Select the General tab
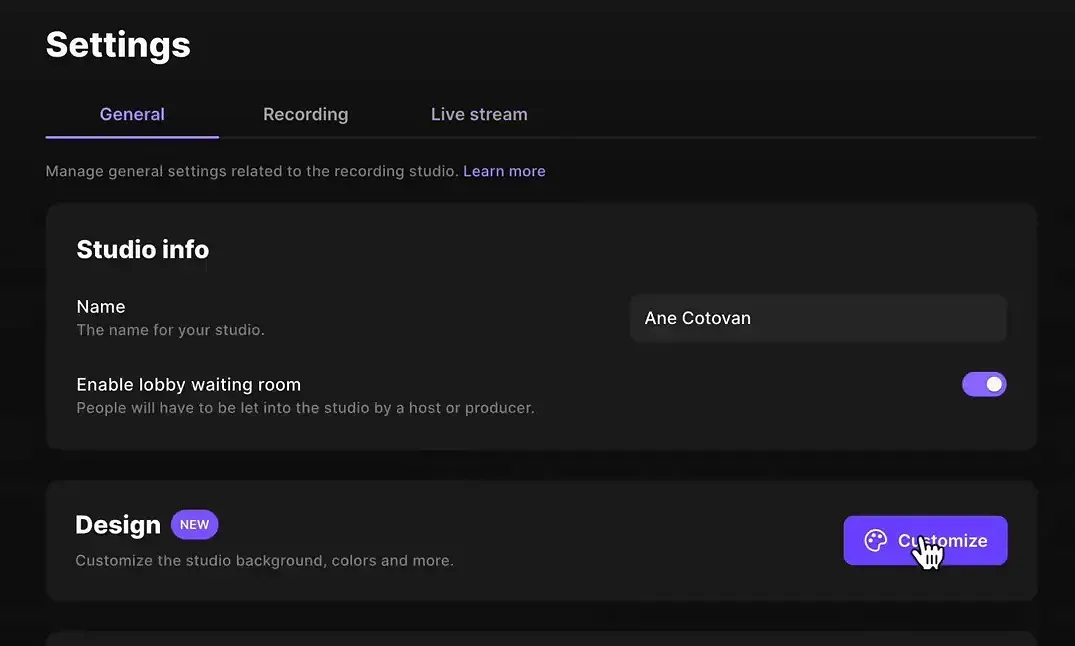Screen dimensions: 1075x646 131,114
